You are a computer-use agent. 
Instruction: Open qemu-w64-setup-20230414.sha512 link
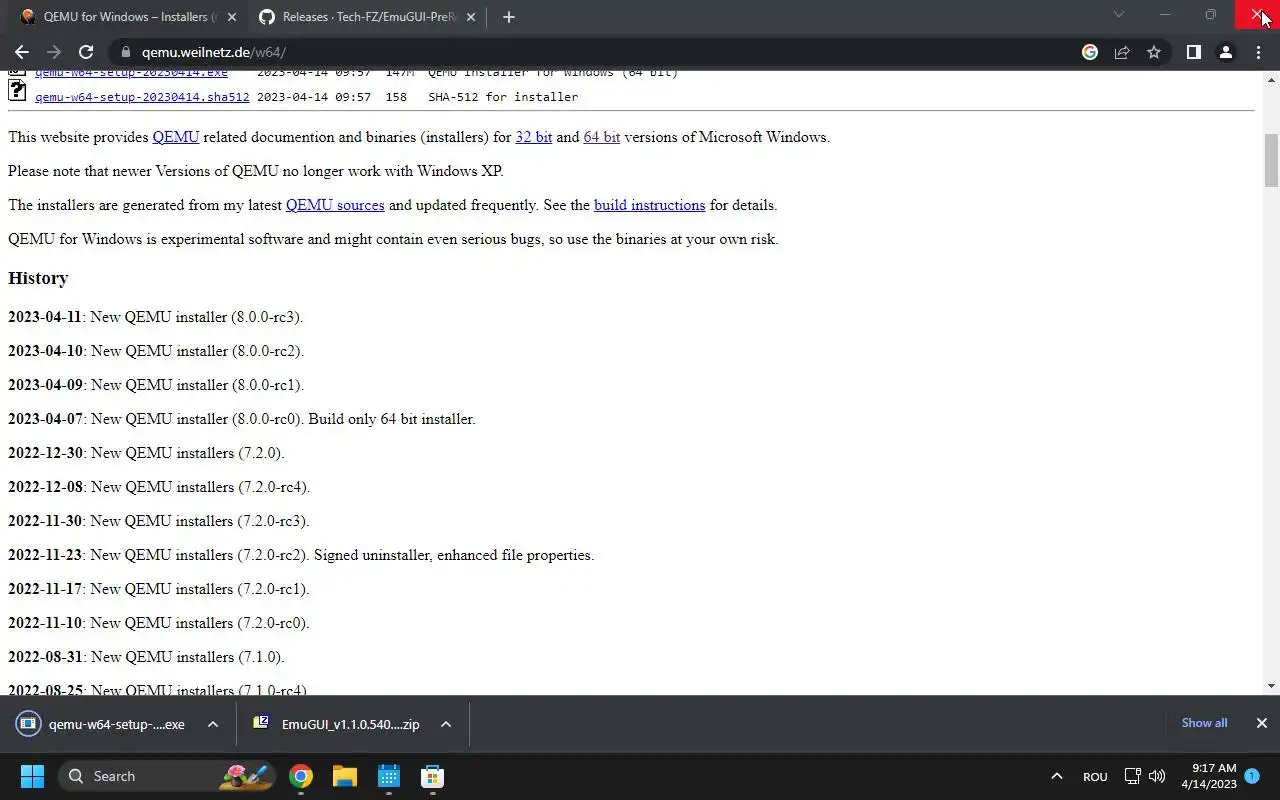142,97
